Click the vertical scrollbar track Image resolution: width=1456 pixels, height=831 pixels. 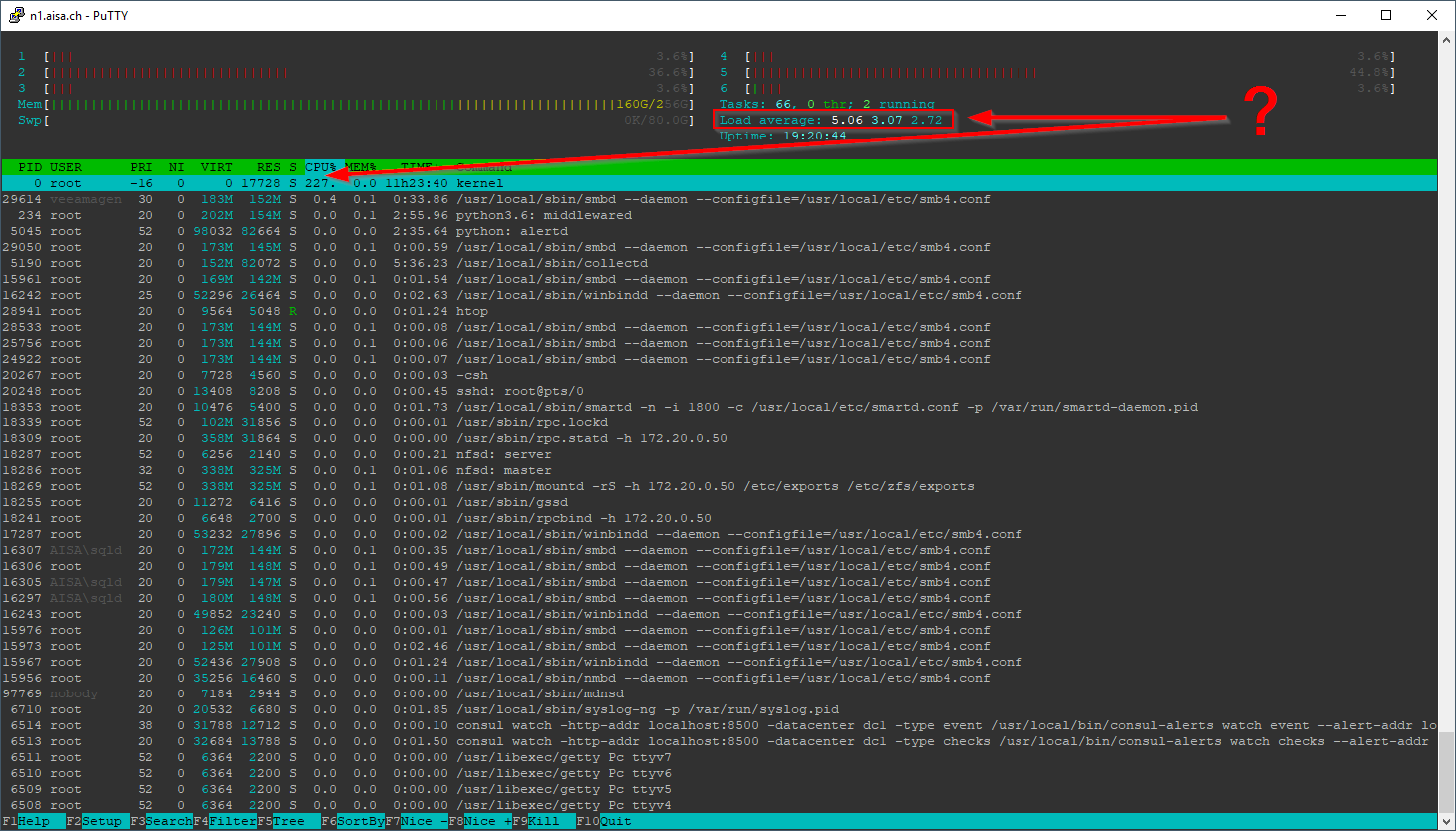1446,399
